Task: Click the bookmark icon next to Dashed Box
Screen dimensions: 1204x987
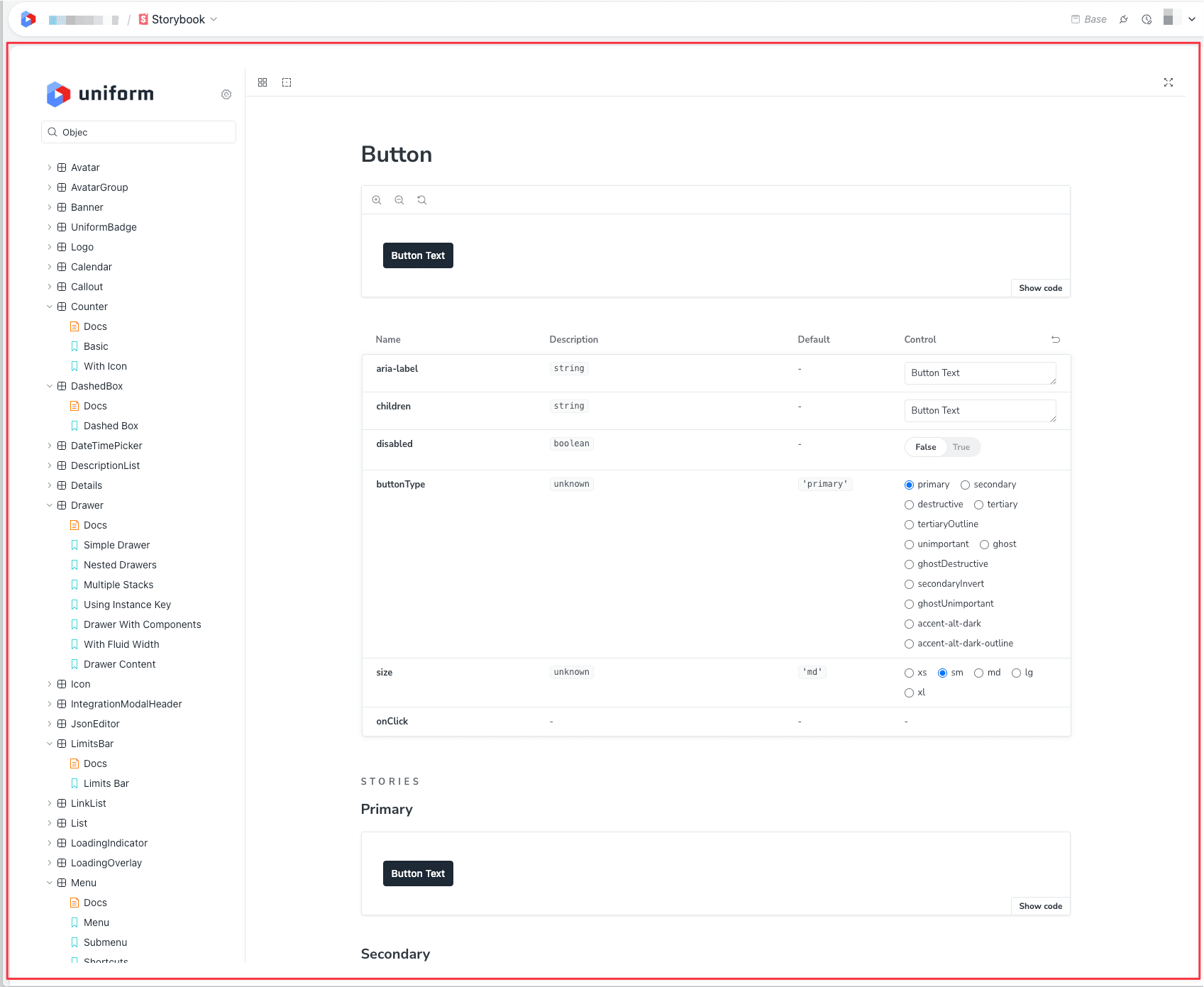Action: point(74,426)
